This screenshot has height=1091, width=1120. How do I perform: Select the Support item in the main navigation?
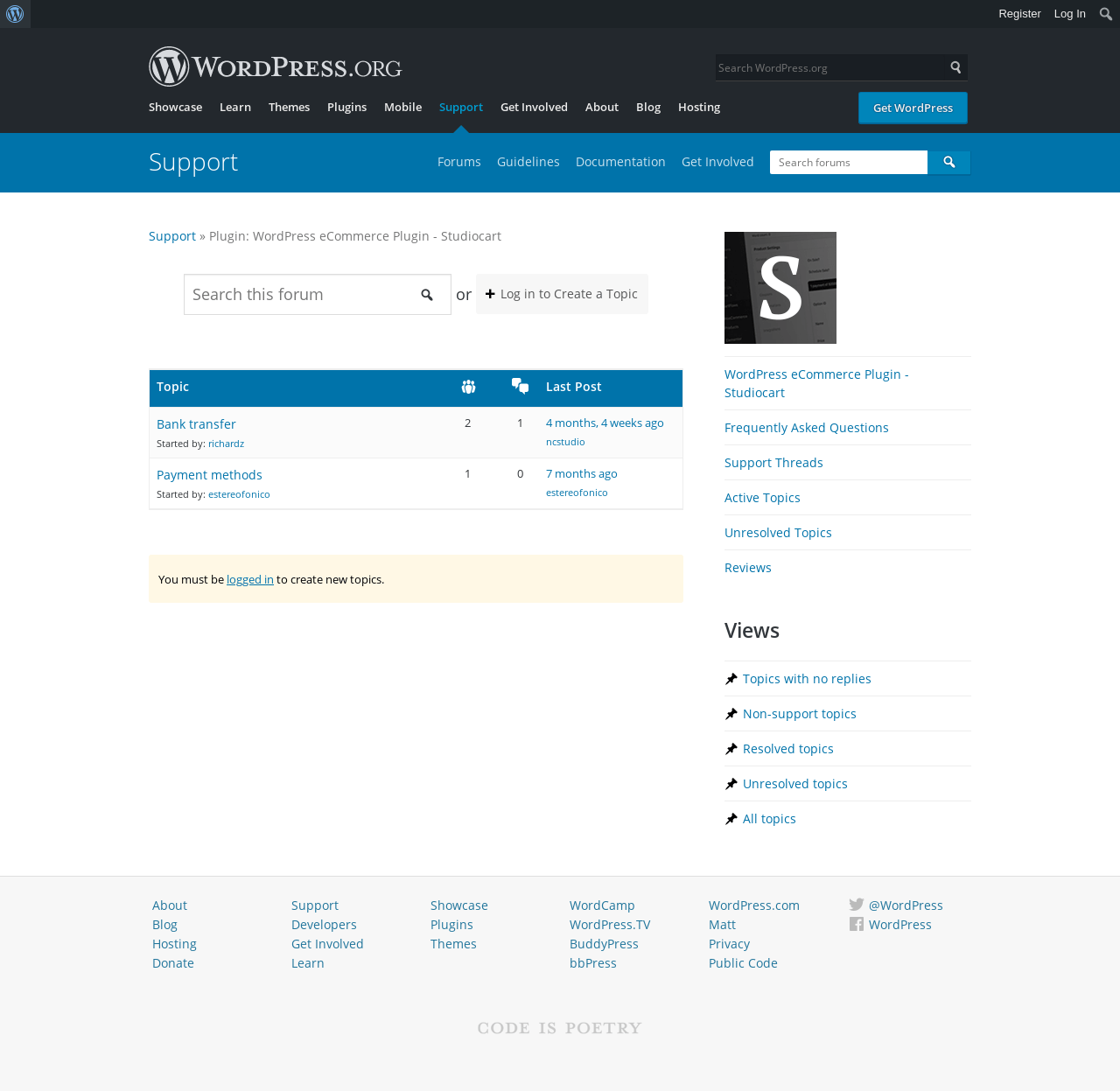point(461,108)
